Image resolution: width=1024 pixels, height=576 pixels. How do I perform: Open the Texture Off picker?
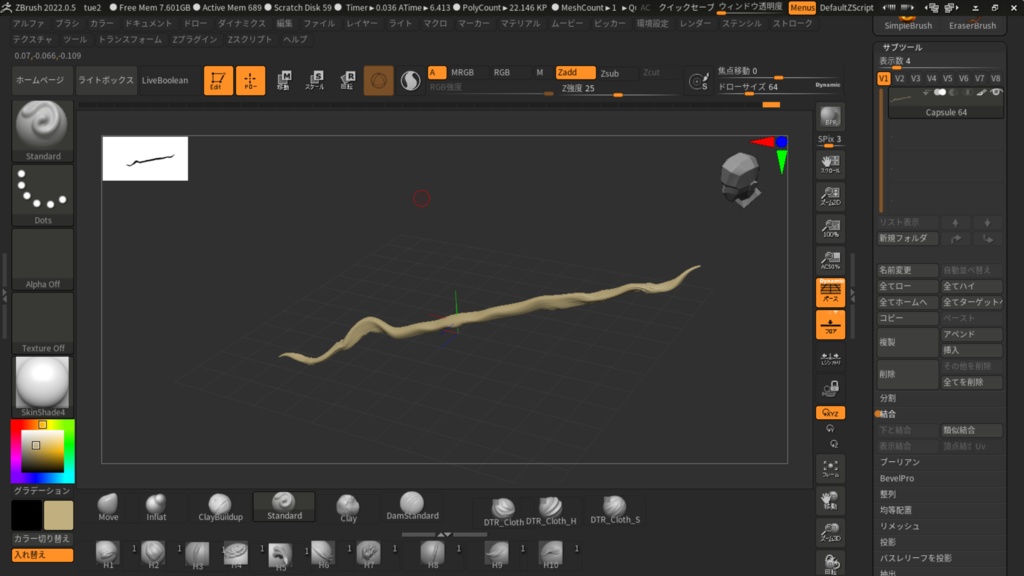(x=42, y=323)
